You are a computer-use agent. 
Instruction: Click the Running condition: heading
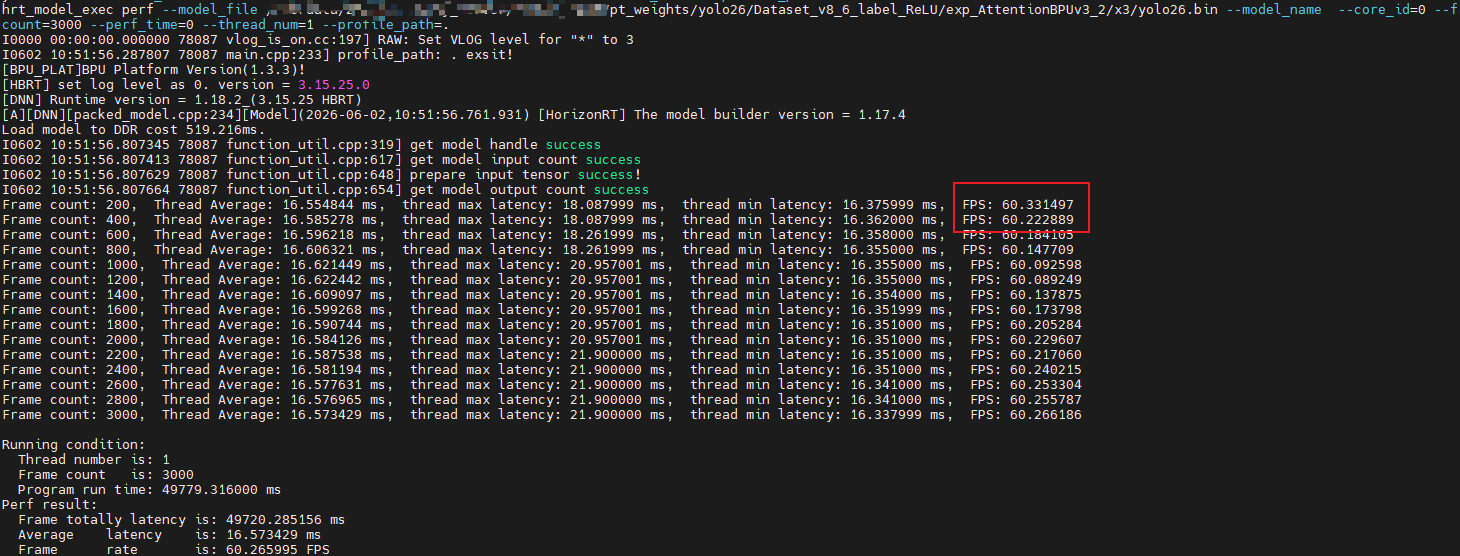(73, 445)
